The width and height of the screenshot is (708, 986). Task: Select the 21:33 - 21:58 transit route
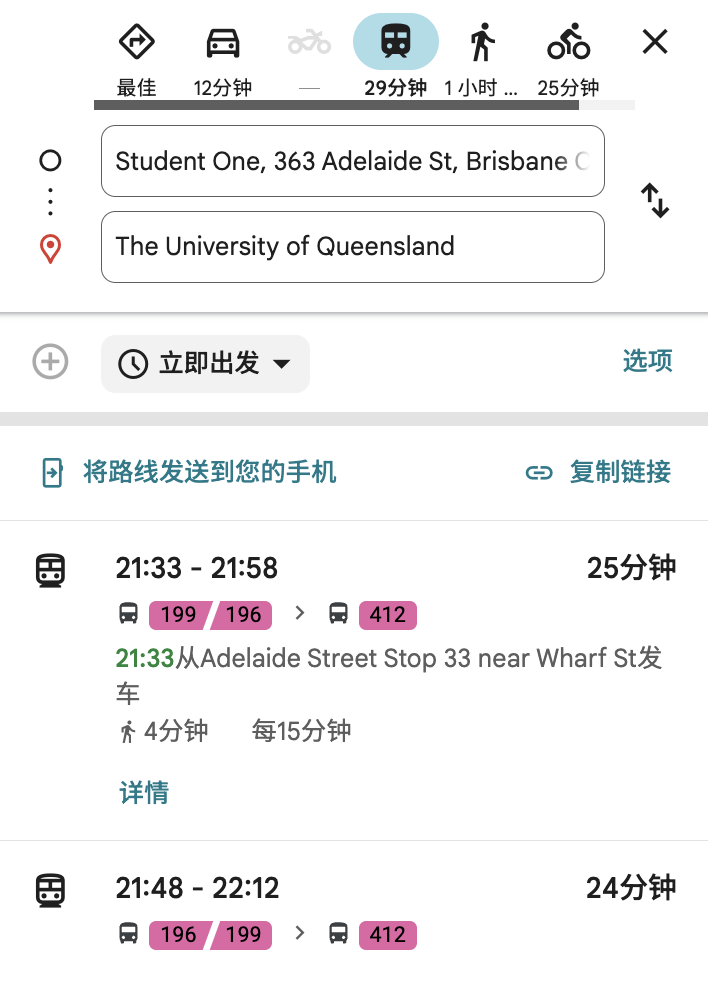(197, 569)
